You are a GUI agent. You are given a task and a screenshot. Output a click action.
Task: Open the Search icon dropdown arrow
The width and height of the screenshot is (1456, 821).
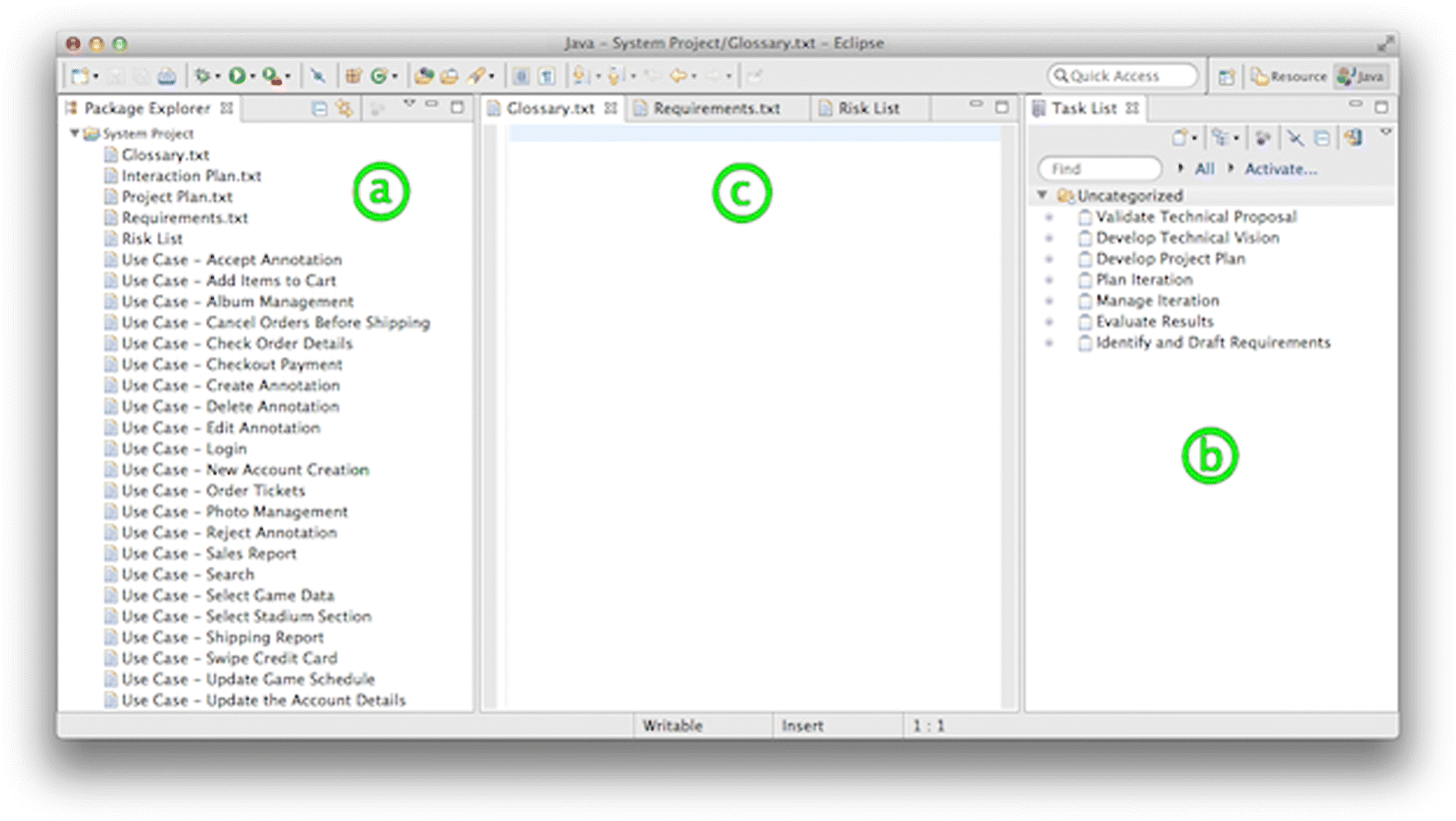[492, 76]
